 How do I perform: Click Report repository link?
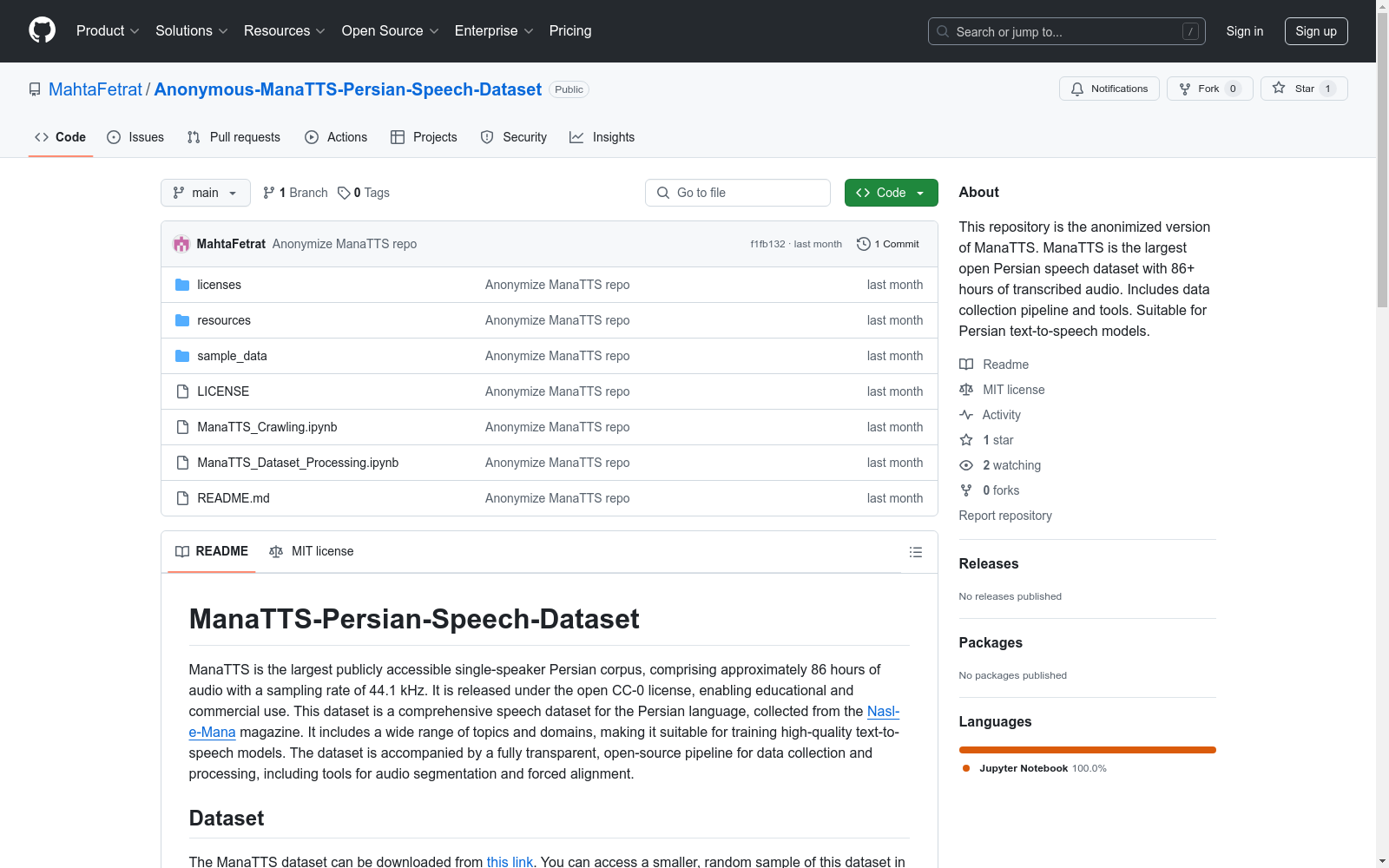pos(1005,516)
